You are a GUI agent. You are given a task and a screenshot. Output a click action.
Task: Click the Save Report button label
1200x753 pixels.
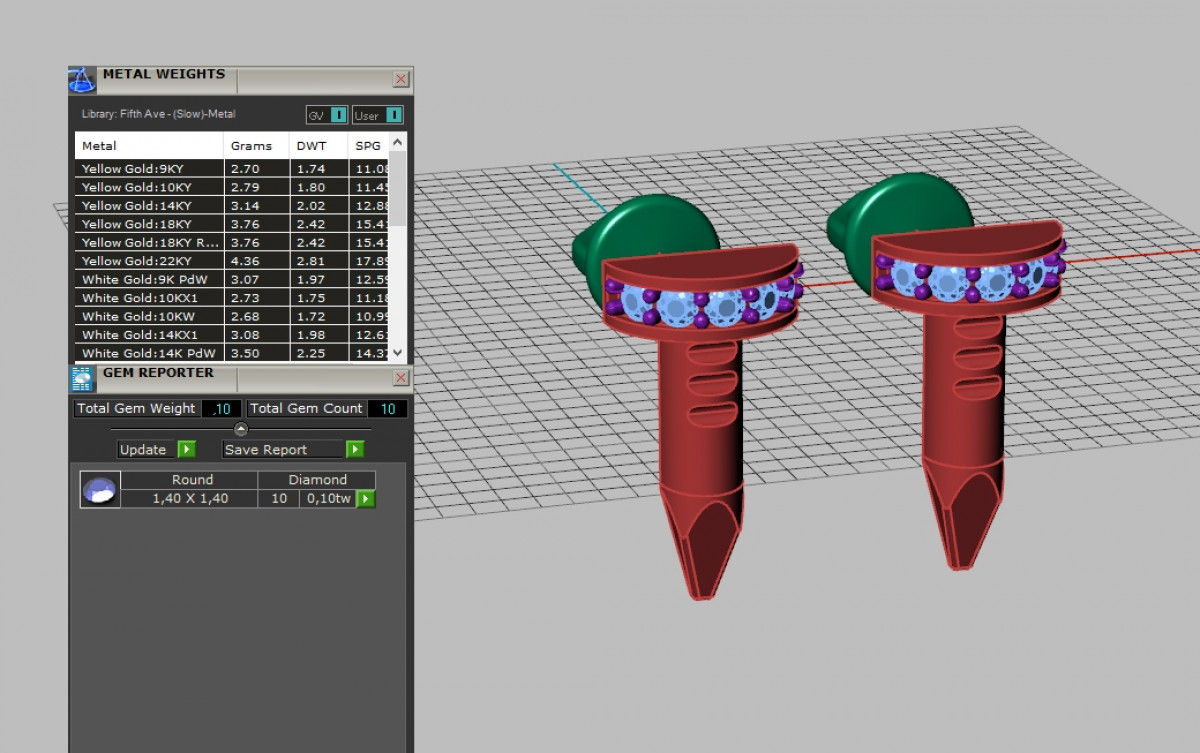(266, 449)
